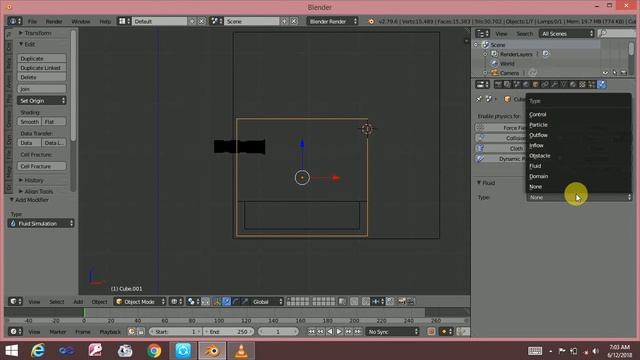Toggle the 3D manipulator widget icon
Viewport: 640px width, 360px height.
(x=216, y=302)
